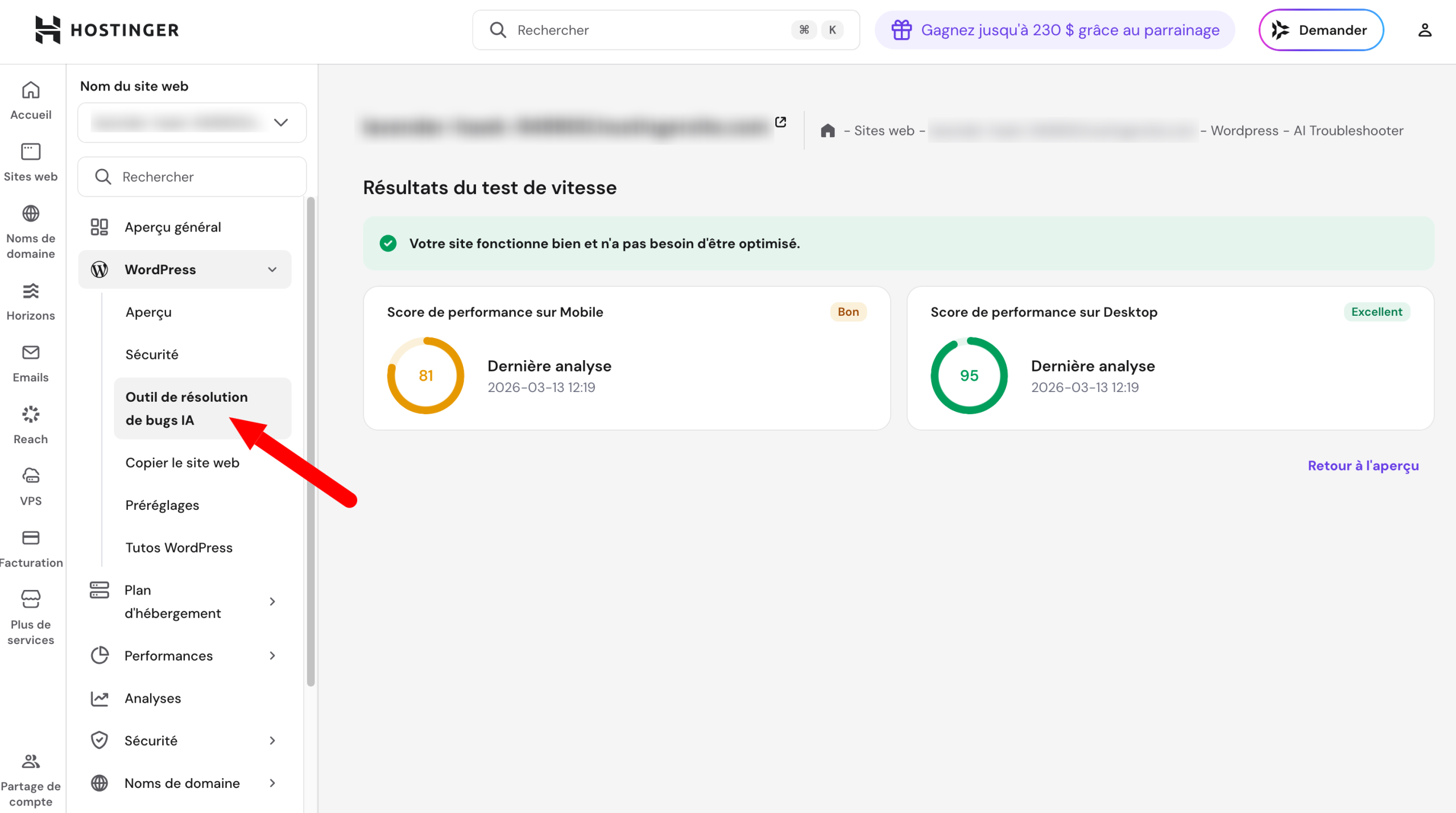Screen dimensions: 1456x813
Task: Click AI Troubleshooter breadcrumb
Action: tap(1349, 131)
